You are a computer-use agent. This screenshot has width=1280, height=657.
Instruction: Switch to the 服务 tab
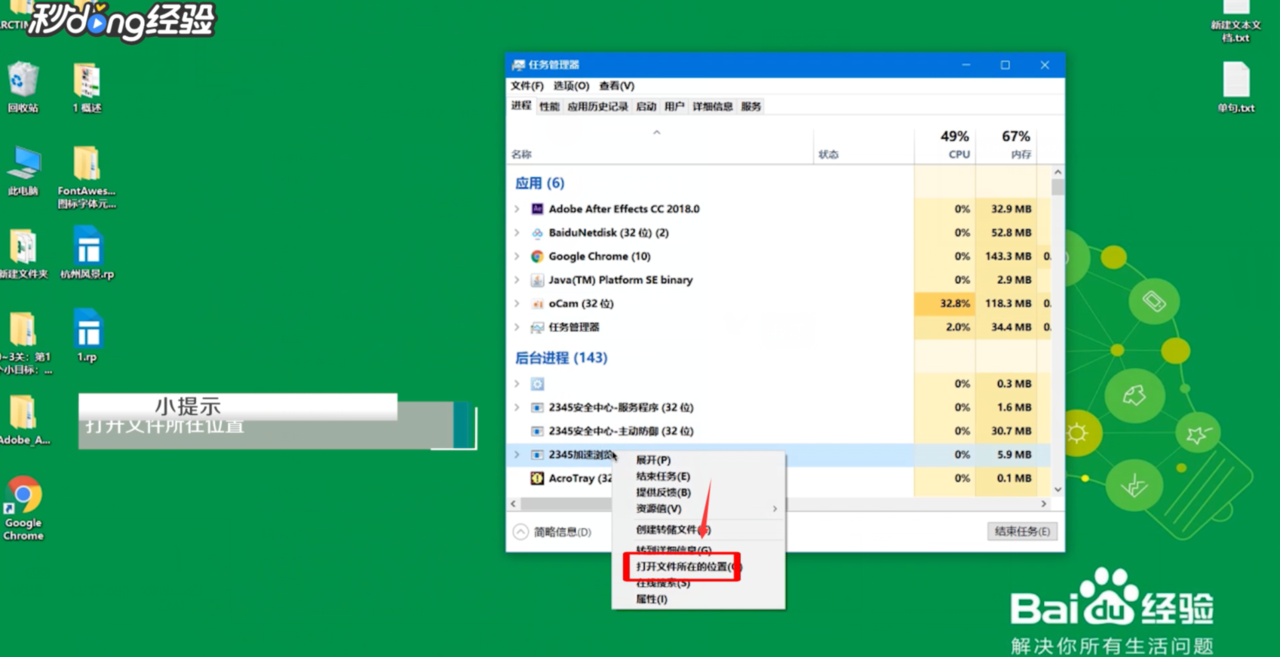tap(751, 106)
